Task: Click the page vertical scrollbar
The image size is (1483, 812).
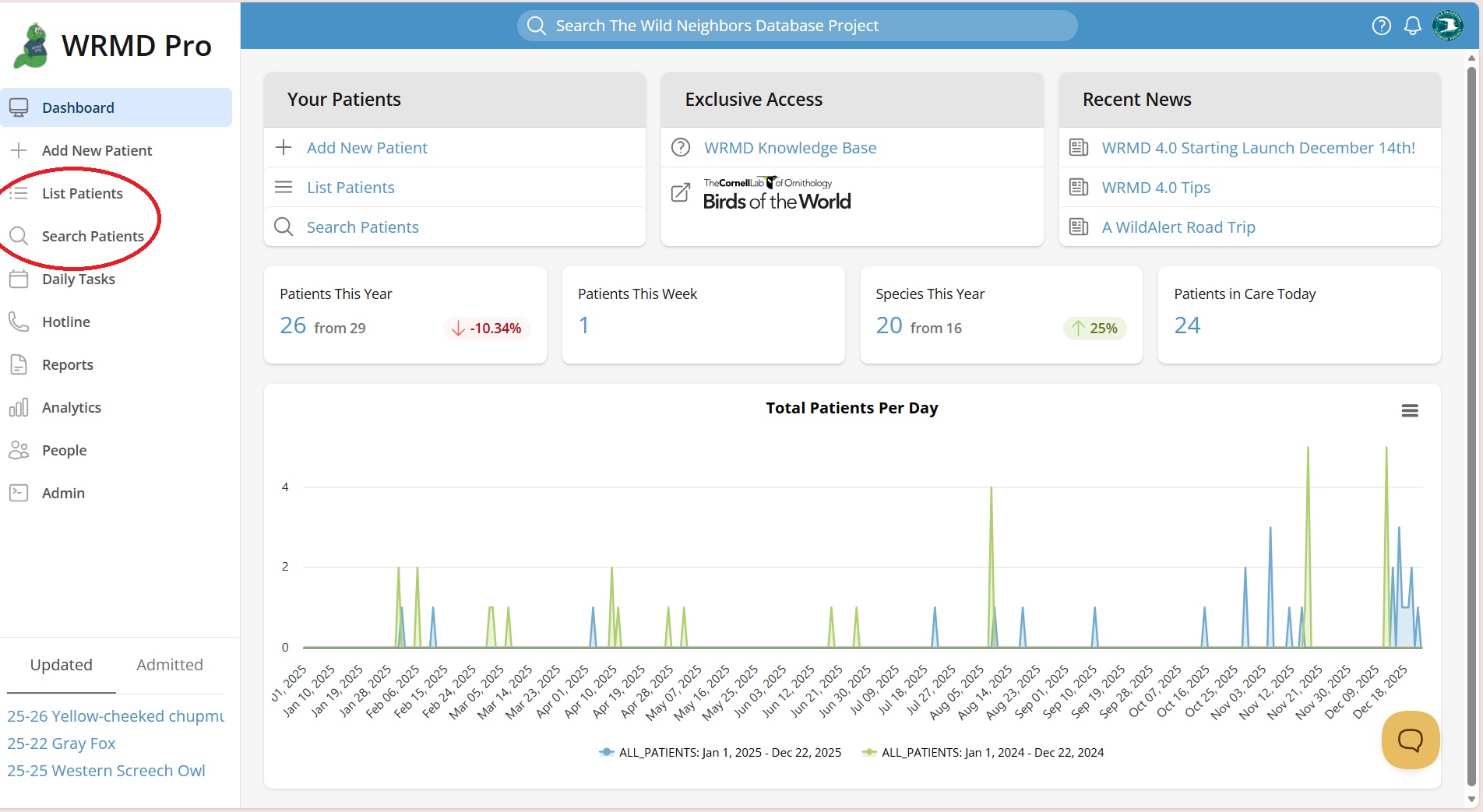Action: 1471,425
